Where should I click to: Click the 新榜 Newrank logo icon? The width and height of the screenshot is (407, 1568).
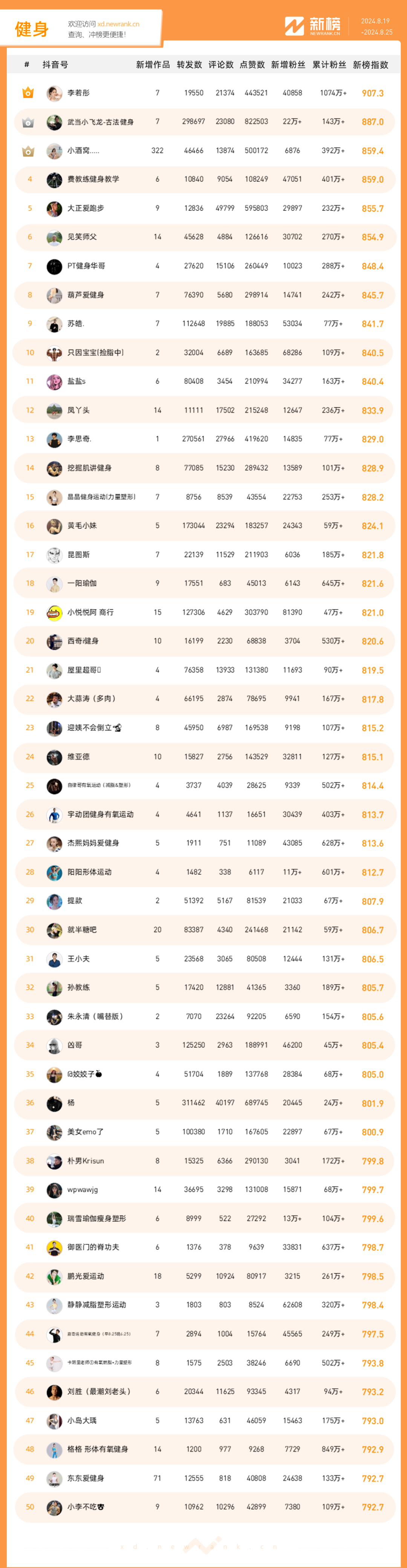(x=294, y=26)
